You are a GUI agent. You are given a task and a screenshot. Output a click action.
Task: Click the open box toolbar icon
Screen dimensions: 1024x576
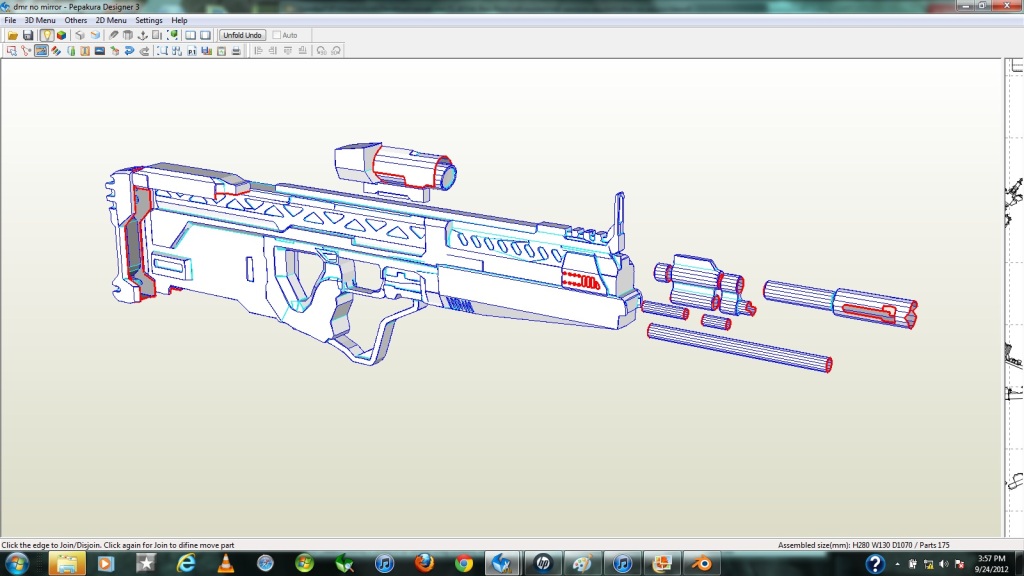coord(128,35)
